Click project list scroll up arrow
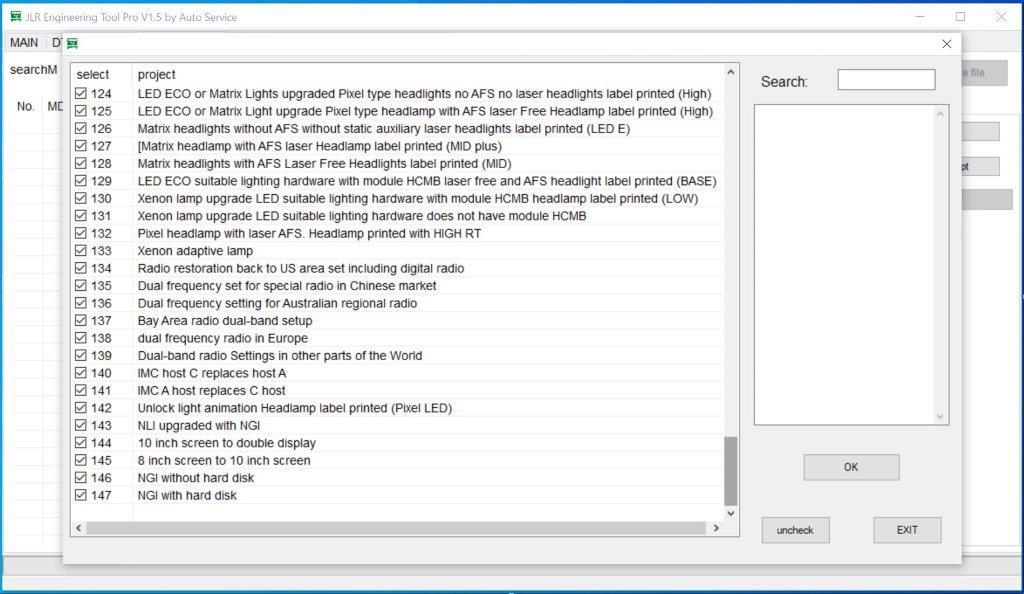Viewport: 1024px width, 594px height. 731,72
